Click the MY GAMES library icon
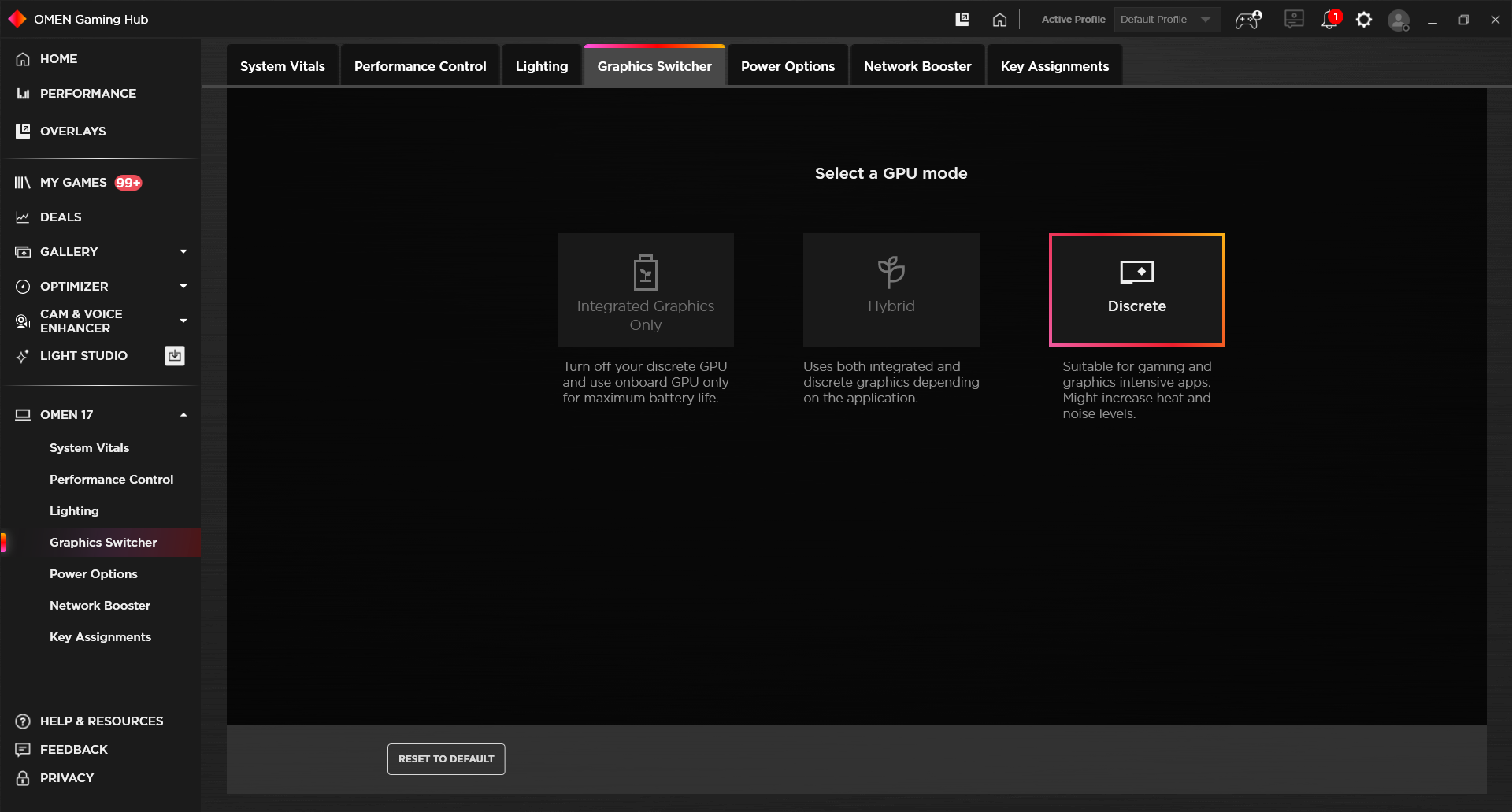 pyautogui.click(x=23, y=182)
